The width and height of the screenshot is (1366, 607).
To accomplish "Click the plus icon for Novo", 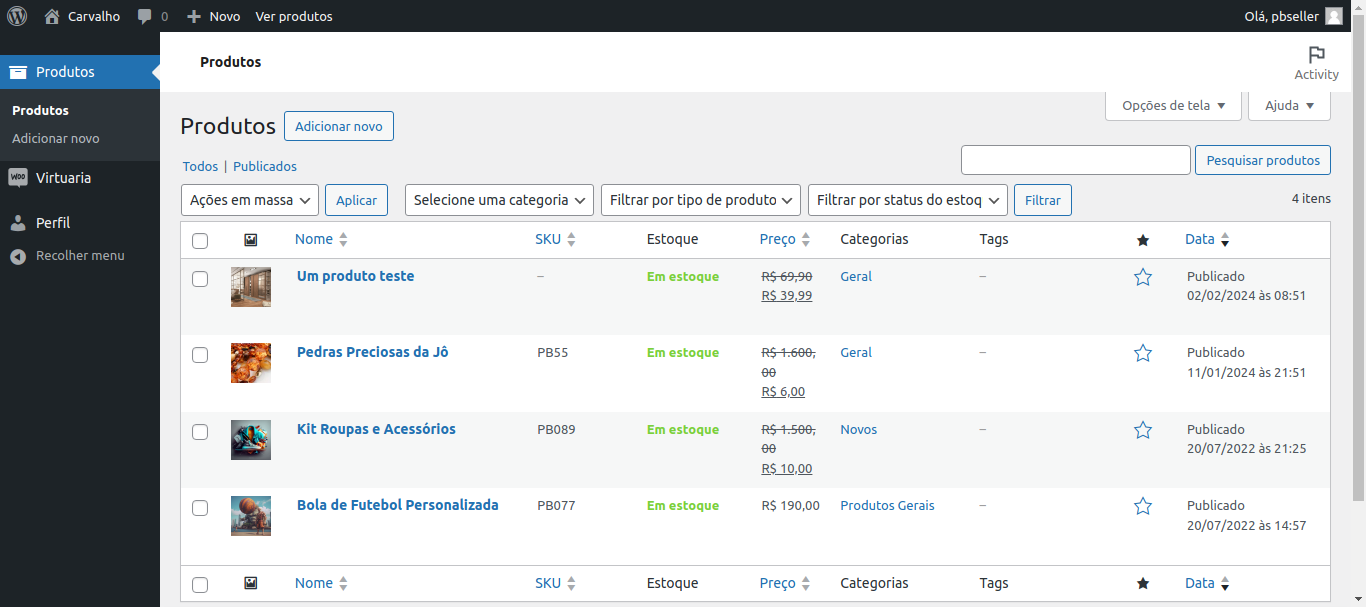I will pos(194,16).
